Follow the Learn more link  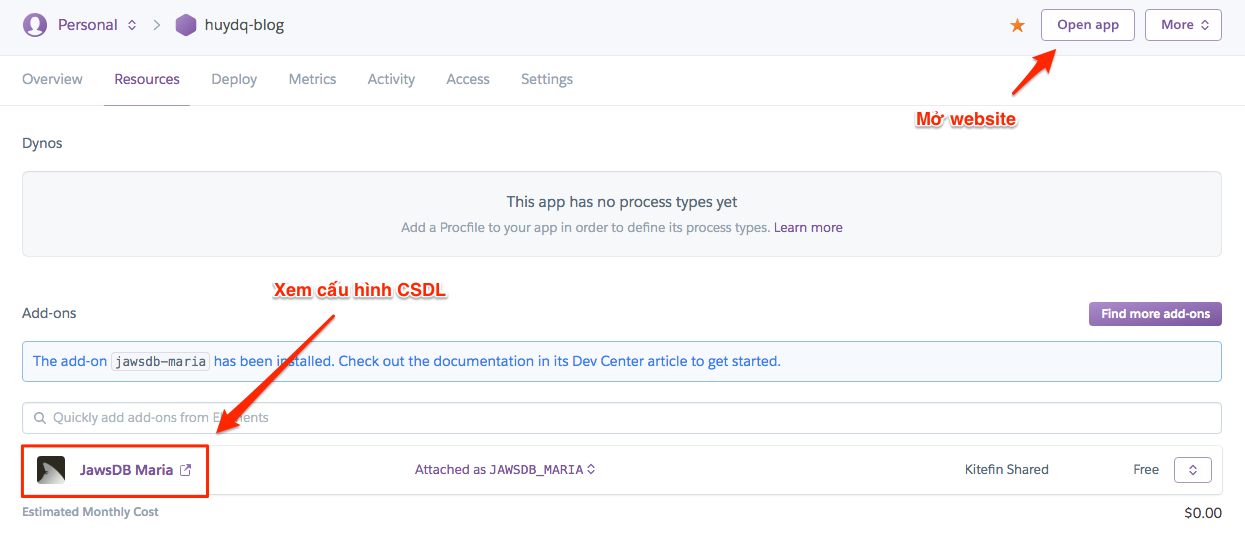[x=808, y=228]
